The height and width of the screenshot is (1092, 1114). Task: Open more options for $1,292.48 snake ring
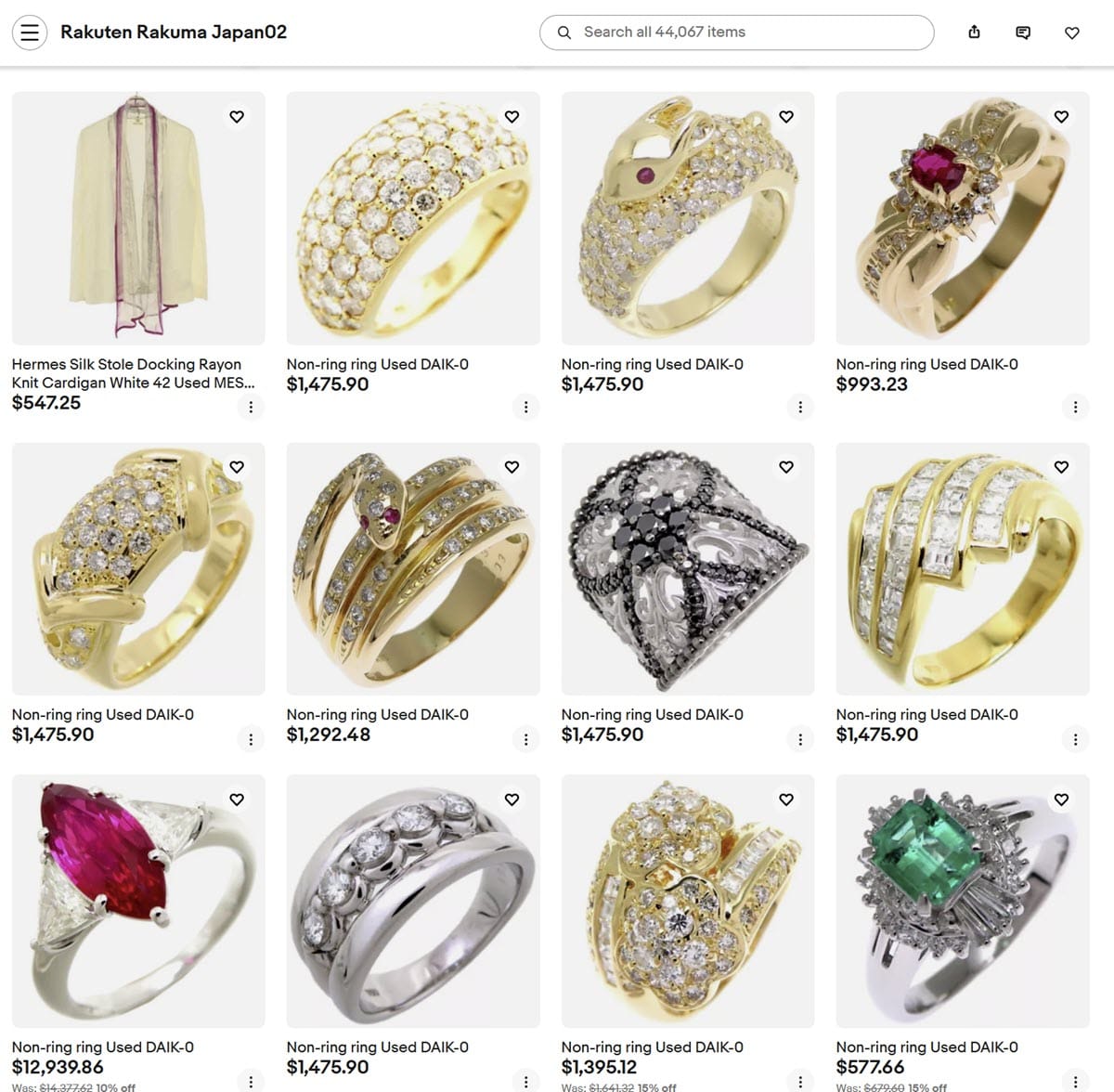(525, 739)
